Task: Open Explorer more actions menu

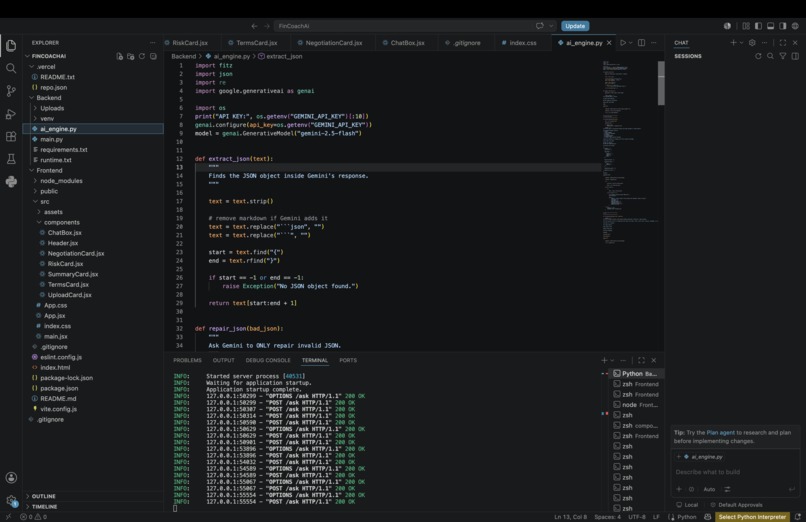Action: pyautogui.click(x=153, y=43)
